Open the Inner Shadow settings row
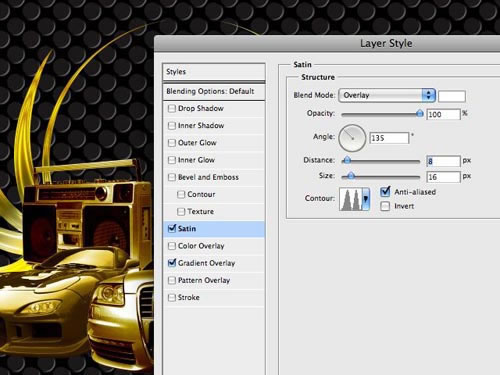 (214, 126)
